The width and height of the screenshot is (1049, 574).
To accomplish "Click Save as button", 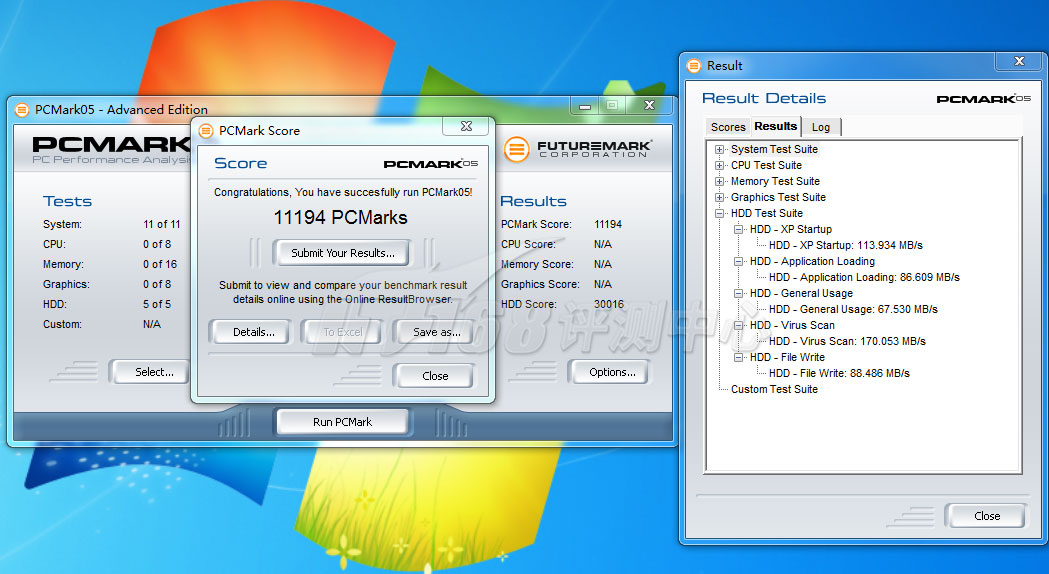I will tap(436, 332).
